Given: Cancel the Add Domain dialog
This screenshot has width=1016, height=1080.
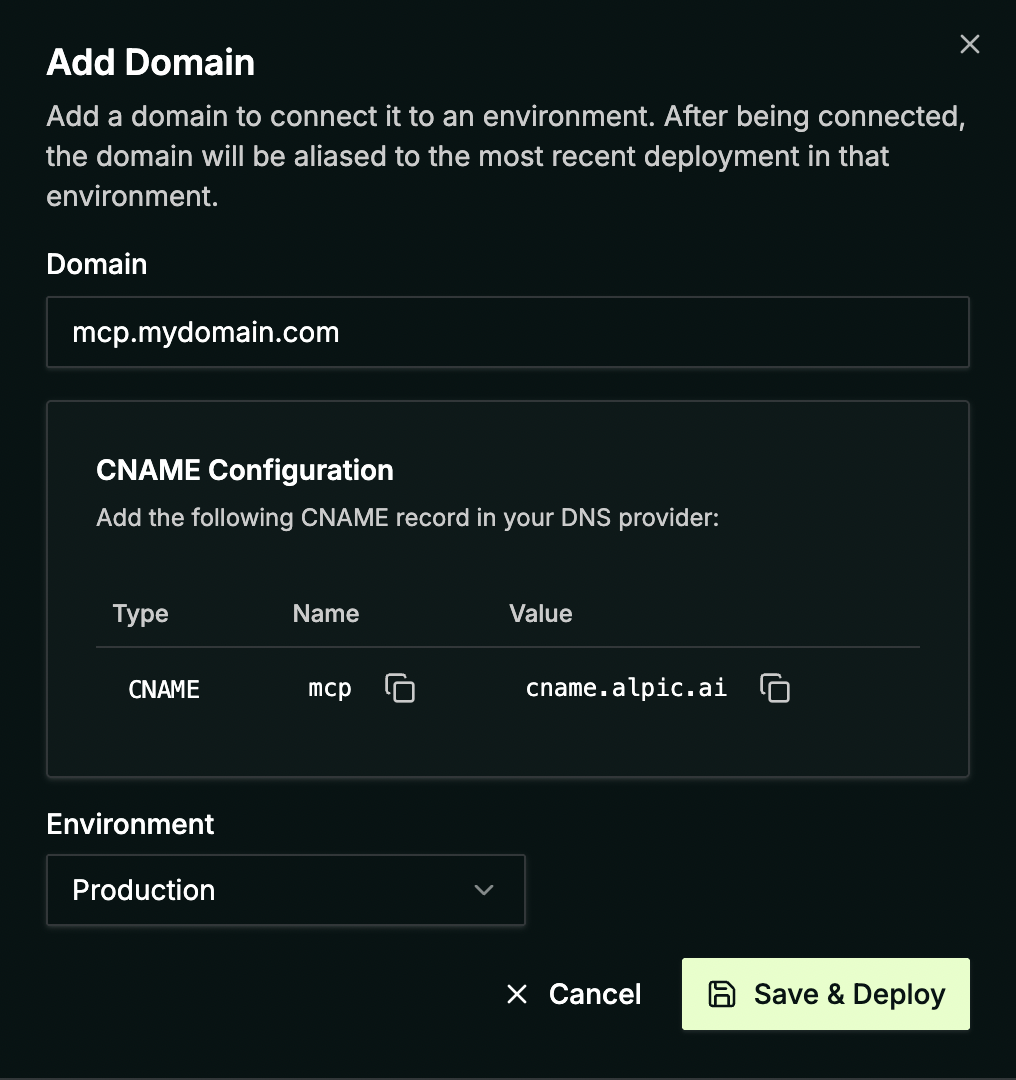Looking at the screenshot, I should click(x=573, y=994).
